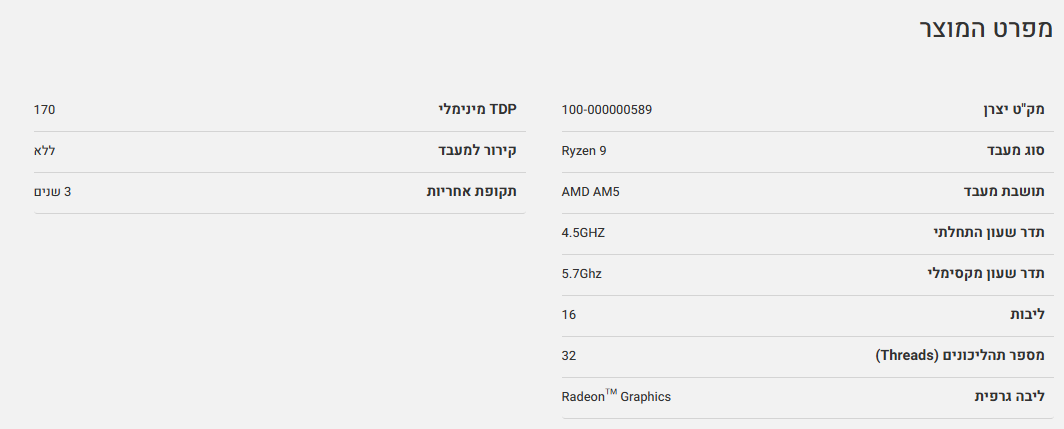Screen dimensions: 1064x429
Task: Click the "Radeon Graphics" value
Action: (616, 396)
